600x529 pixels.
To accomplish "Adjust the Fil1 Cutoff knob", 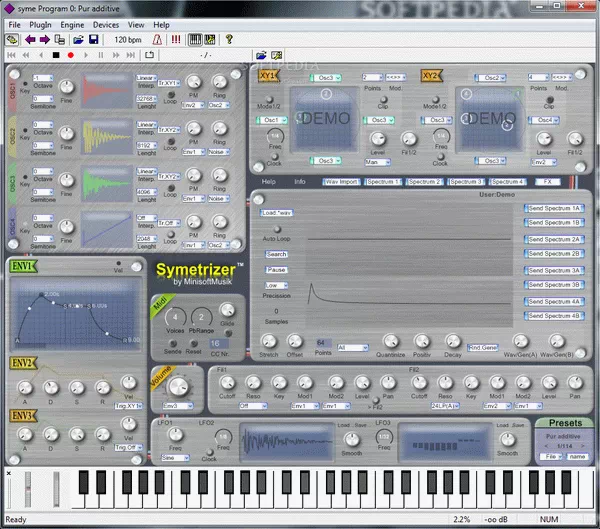I will [227, 382].
